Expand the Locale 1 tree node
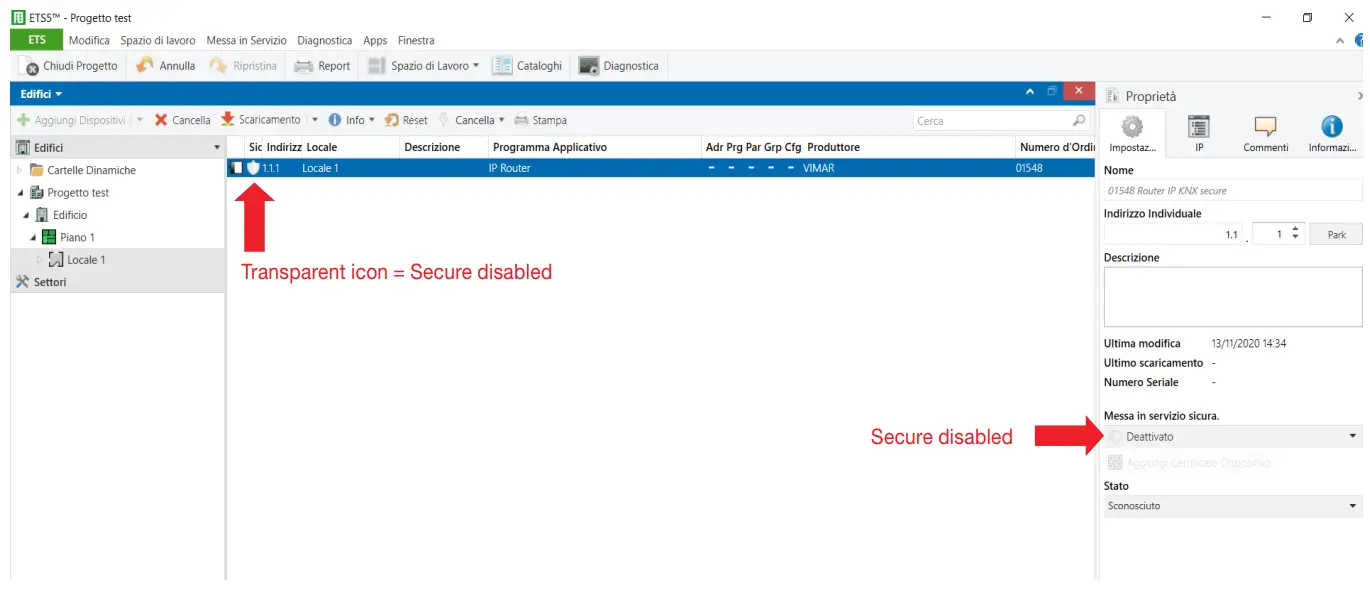 (40, 260)
